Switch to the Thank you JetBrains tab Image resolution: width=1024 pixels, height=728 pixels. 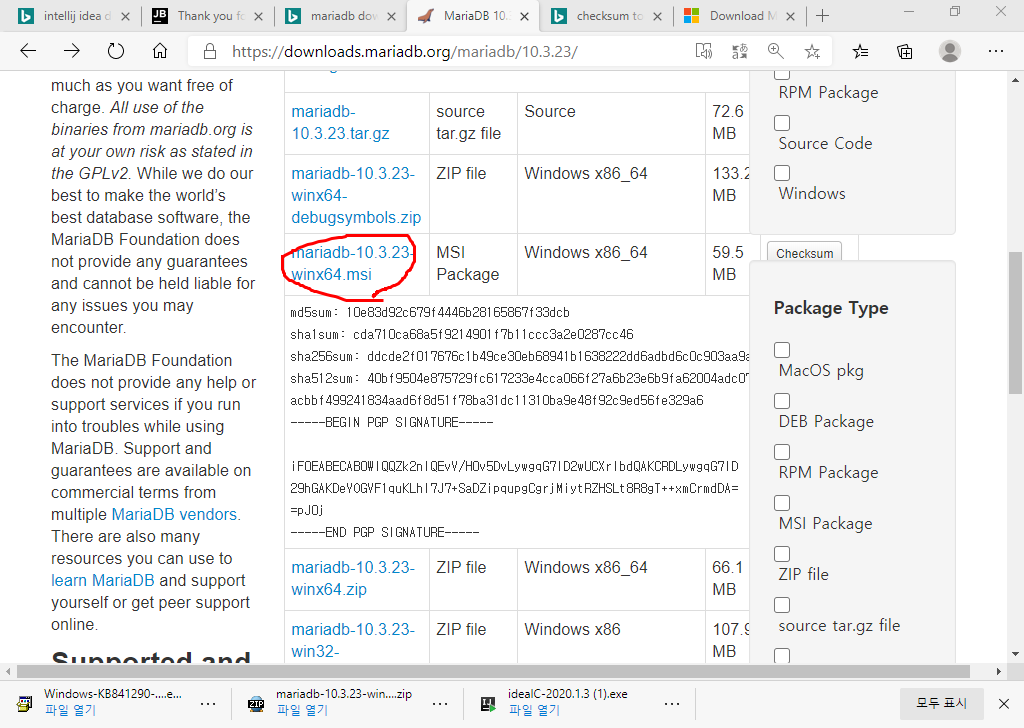[x=206, y=16]
